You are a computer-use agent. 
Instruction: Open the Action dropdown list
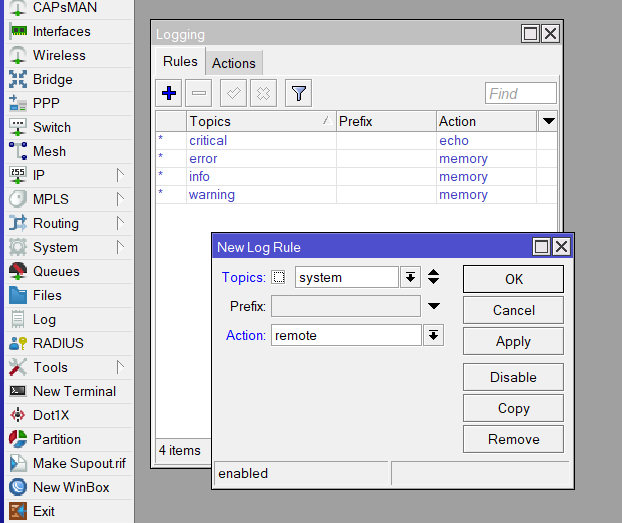tap(433, 336)
